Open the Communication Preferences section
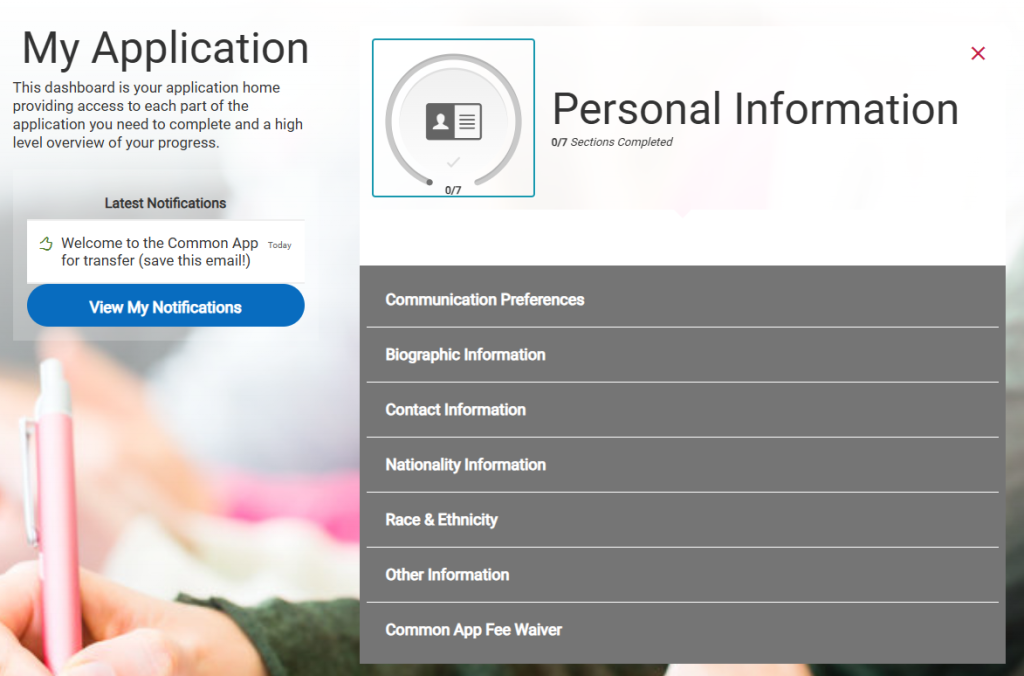This screenshot has width=1024, height=676. point(485,300)
